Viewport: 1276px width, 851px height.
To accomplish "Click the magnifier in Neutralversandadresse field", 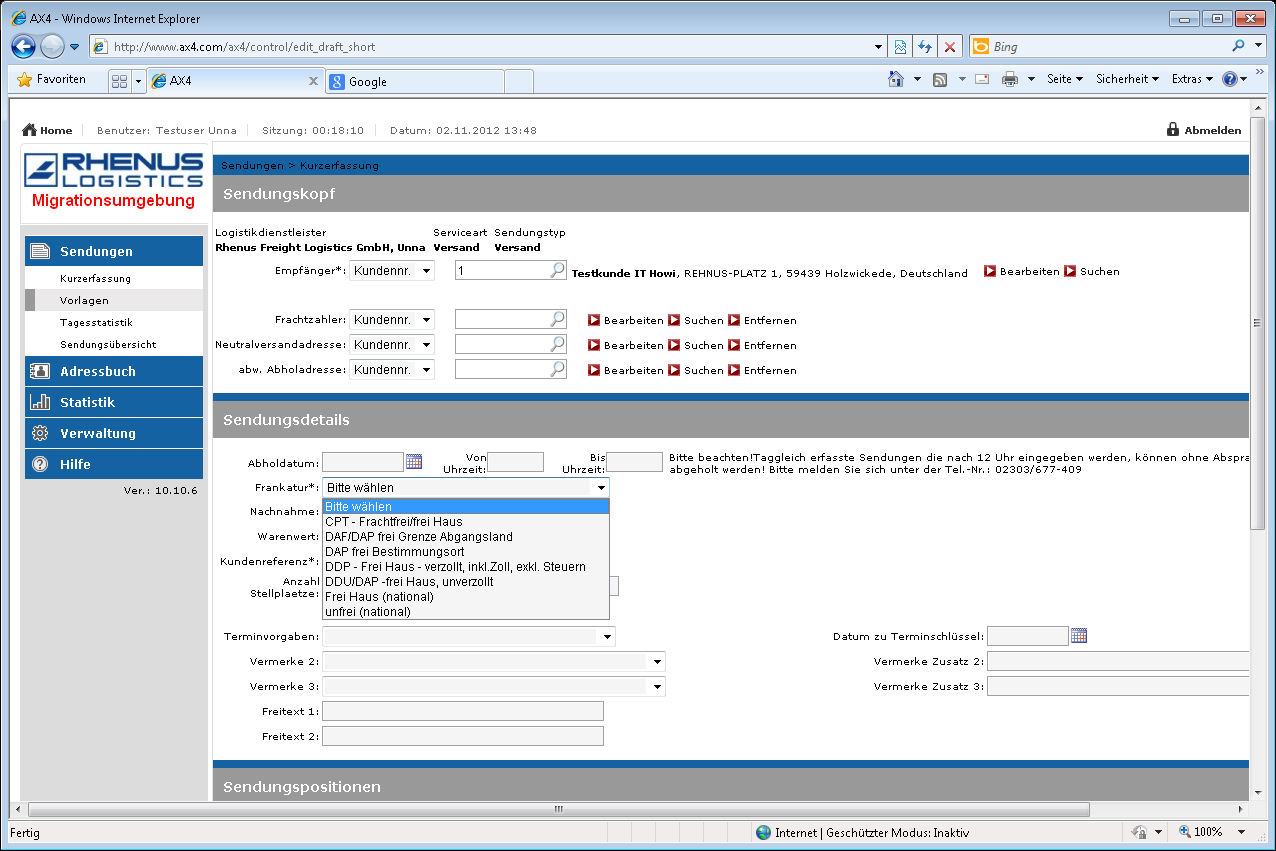I will click(x=558, y=344).
